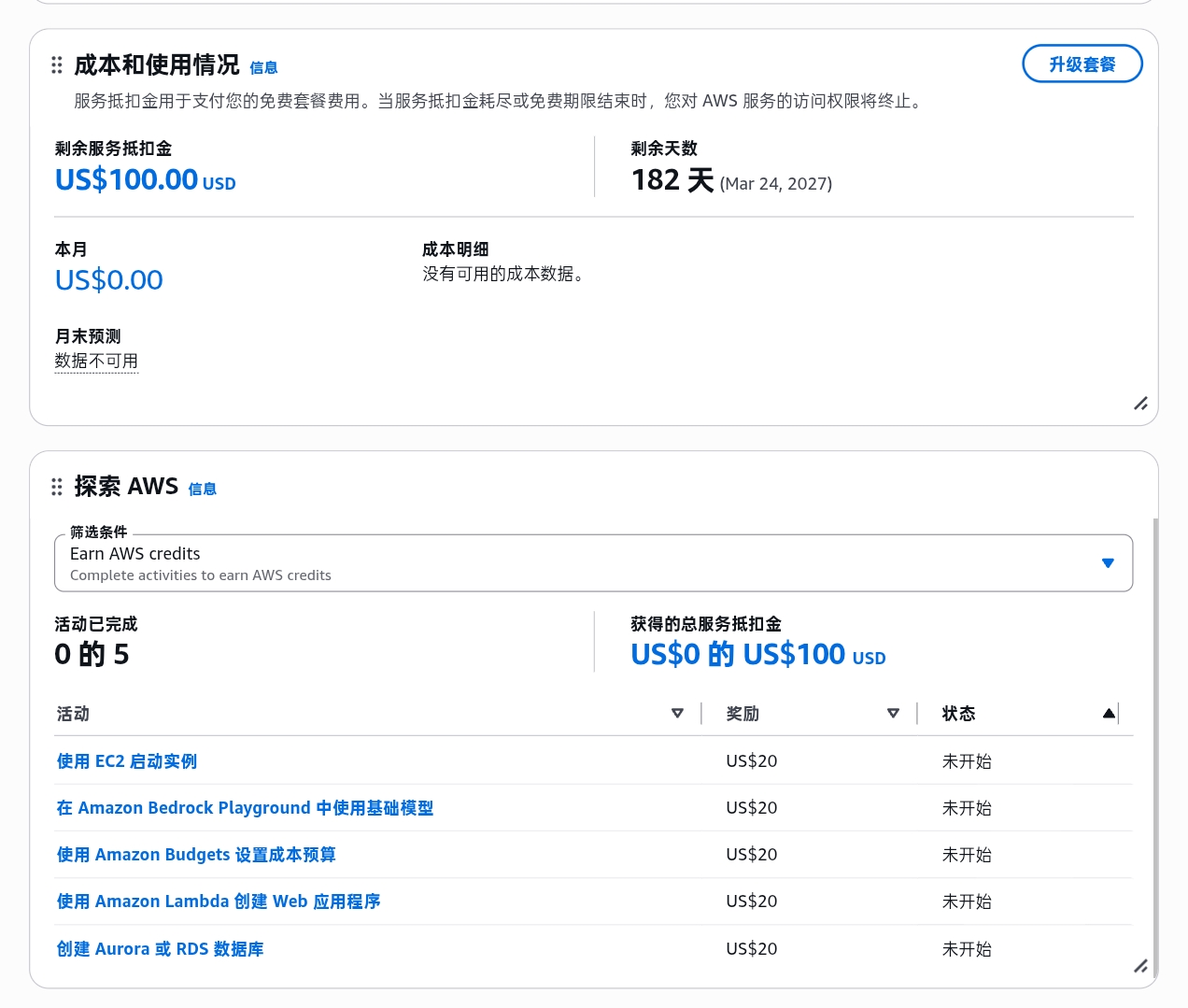Click the 月末预测 label

pyautogui.click(x=88, y=336)
